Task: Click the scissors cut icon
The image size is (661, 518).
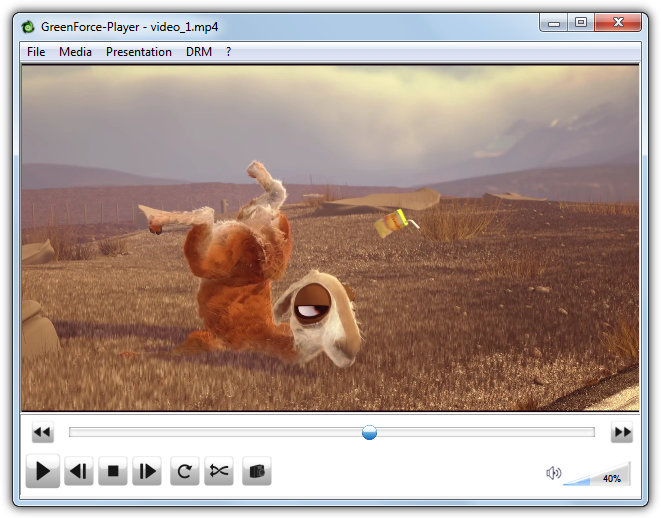Action: 219,471
